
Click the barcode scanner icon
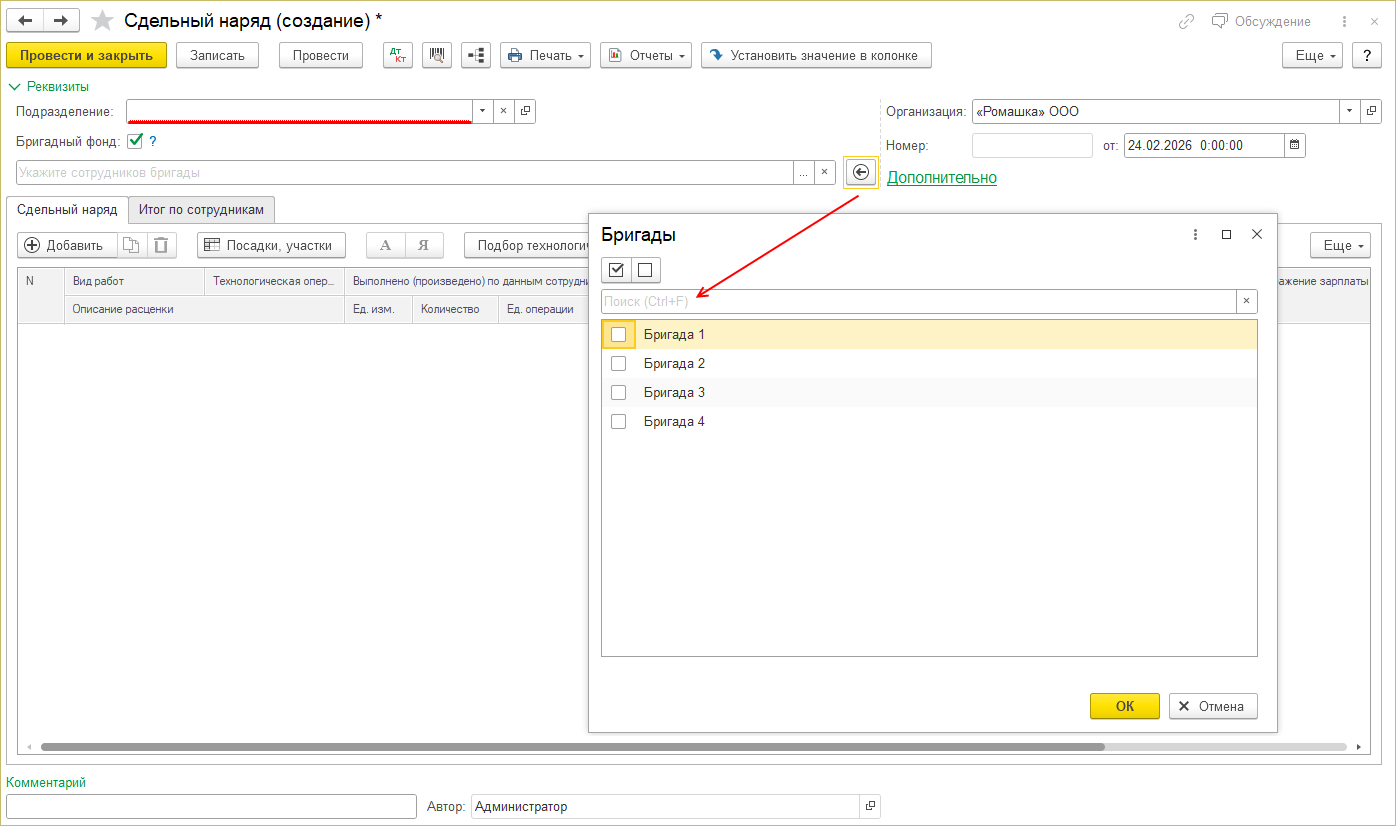point(437,56)
